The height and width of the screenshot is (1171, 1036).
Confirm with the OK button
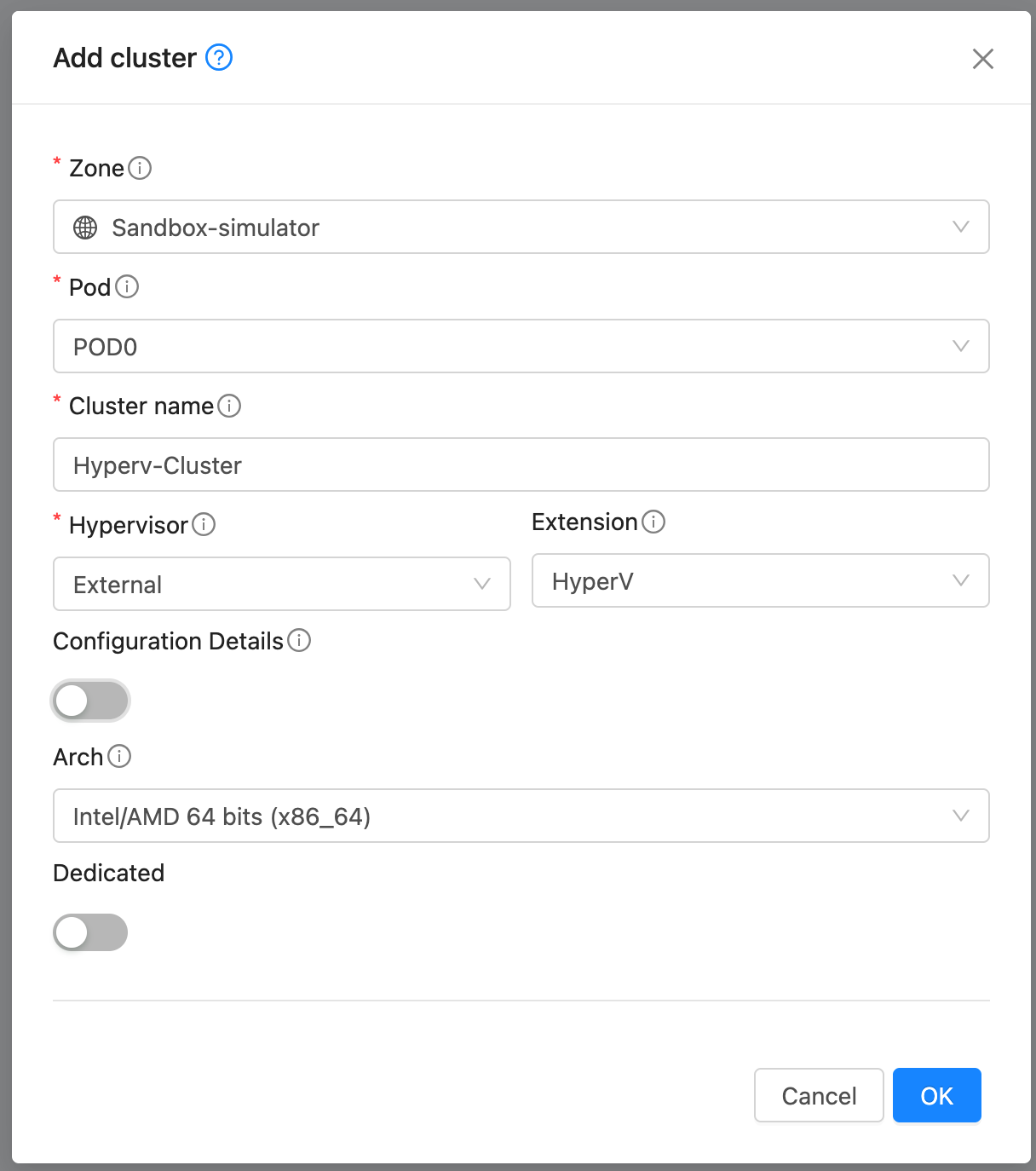936,1095
